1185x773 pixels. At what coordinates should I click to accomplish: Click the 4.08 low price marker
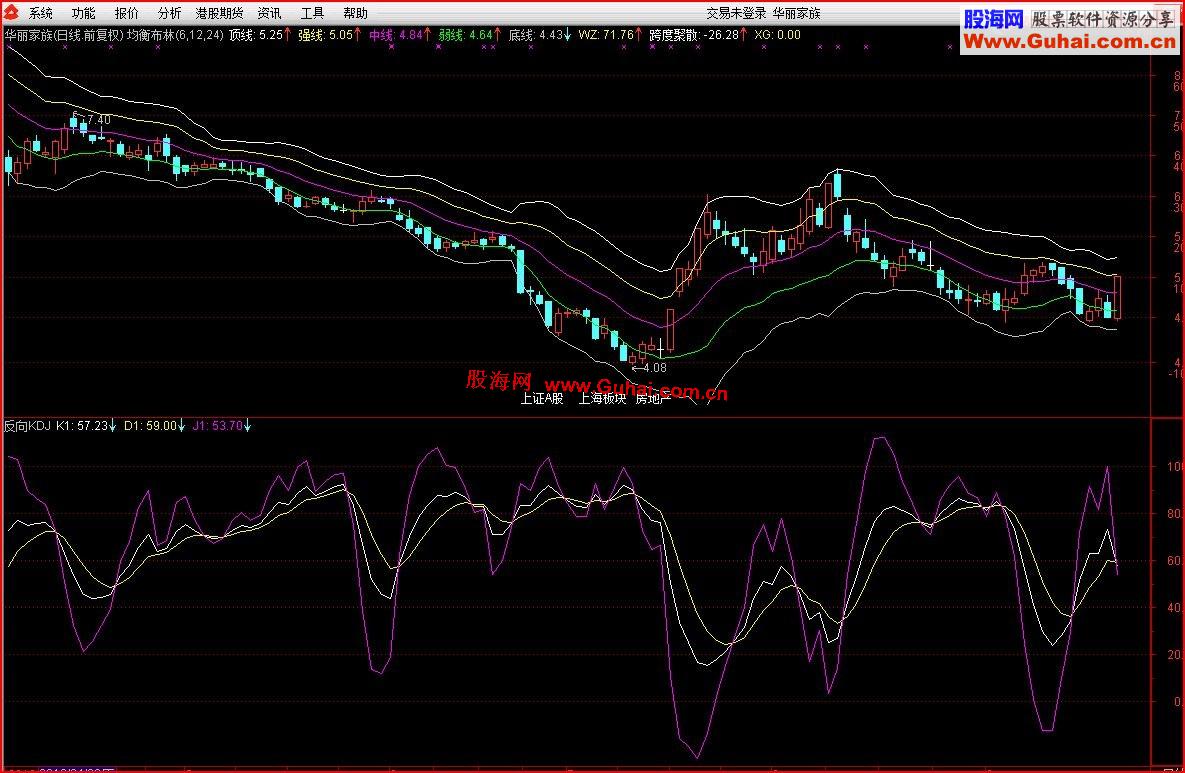655,368
